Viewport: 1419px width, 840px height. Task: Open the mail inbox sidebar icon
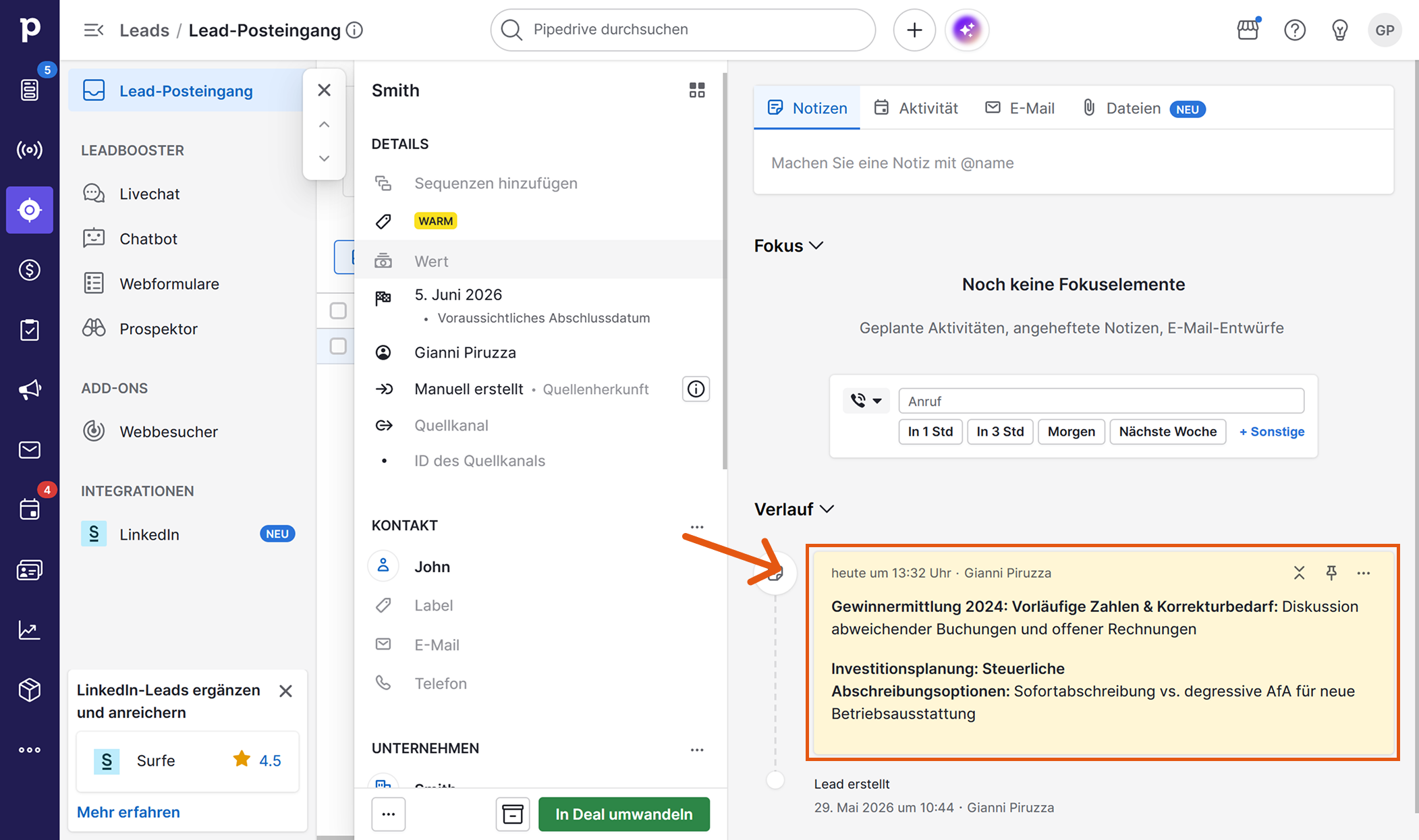pos(30,449)
